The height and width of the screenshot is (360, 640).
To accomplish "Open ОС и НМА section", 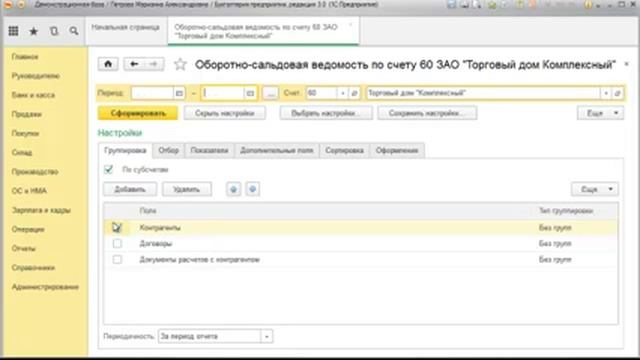I will [29, 191].
